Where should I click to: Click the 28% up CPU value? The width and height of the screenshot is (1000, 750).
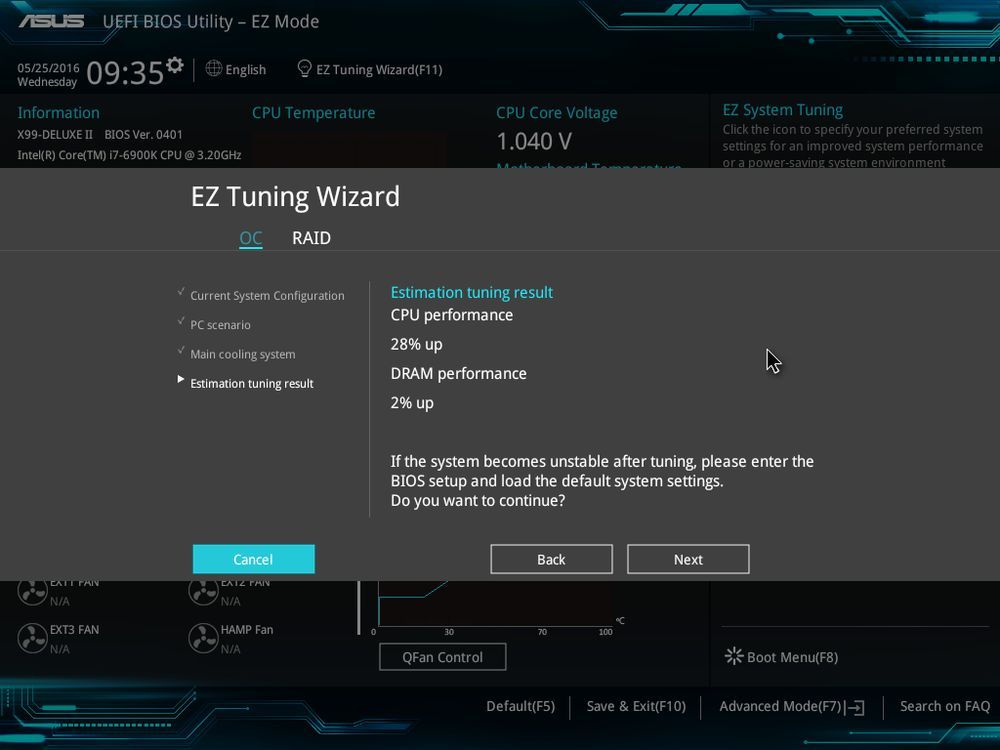coord(416,344)
